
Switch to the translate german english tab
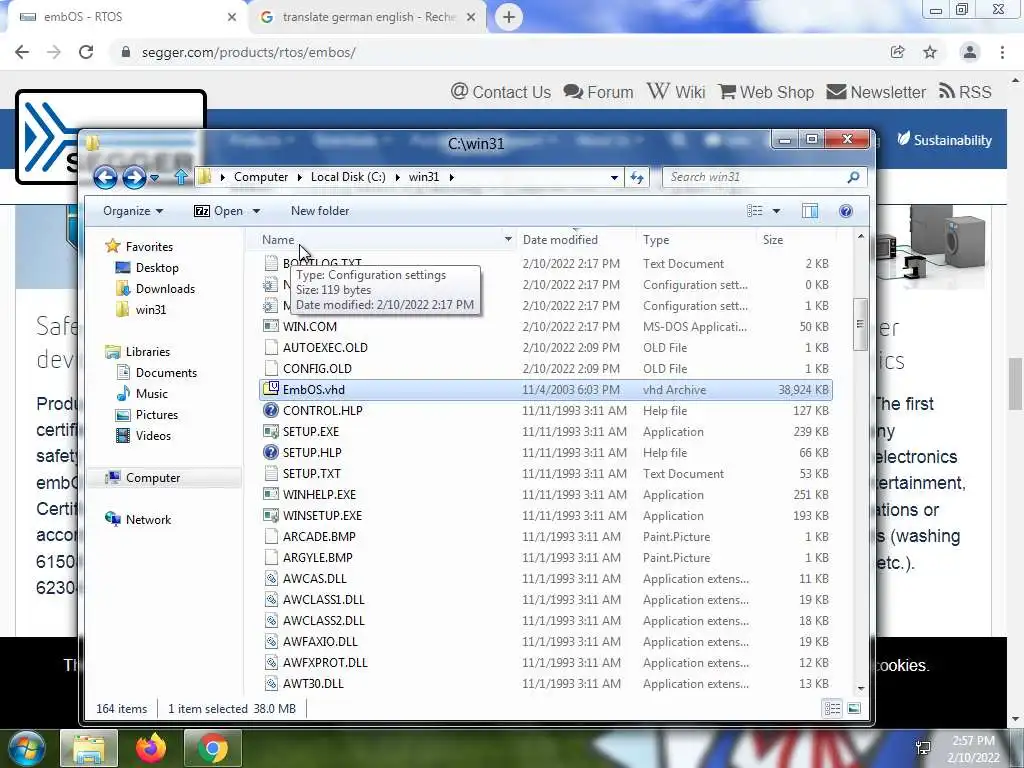click(366, 17)
